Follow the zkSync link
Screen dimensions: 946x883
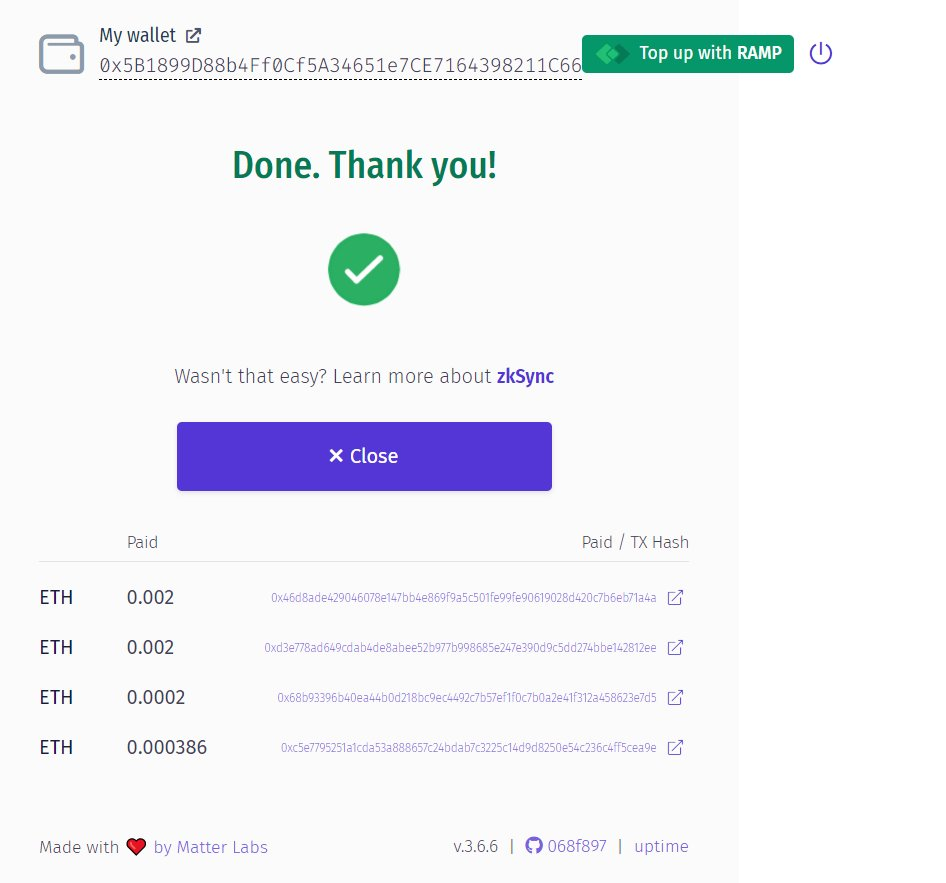525,377
